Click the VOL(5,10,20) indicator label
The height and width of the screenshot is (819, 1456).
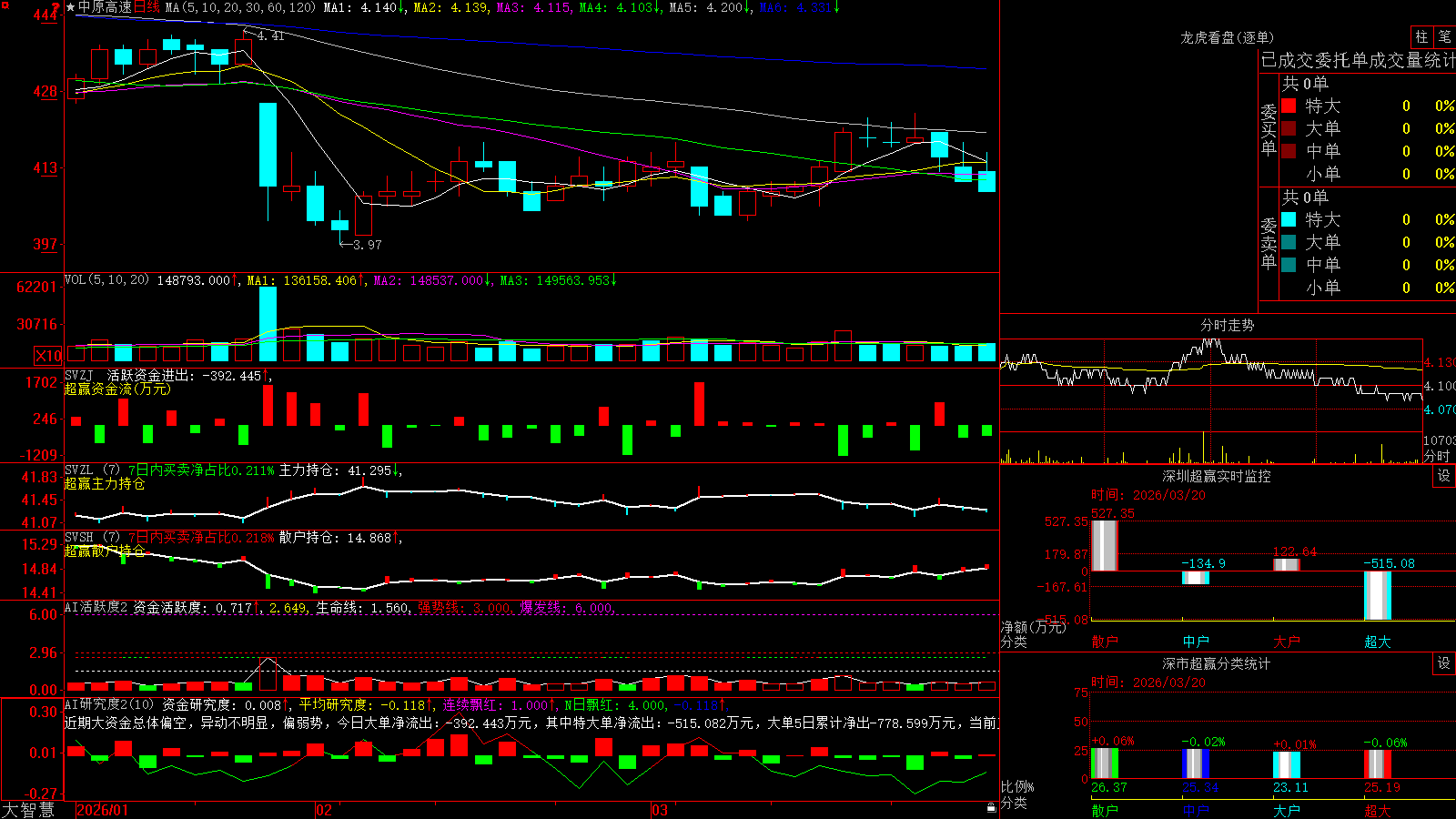tap(106, 279)
